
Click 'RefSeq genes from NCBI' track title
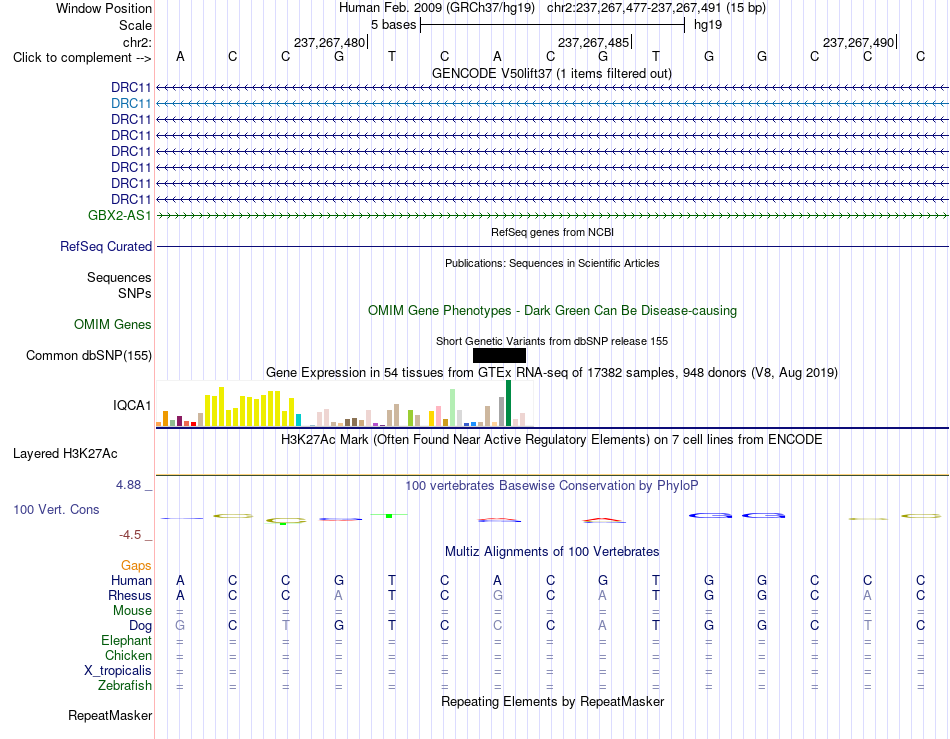pyautogui.click(x=553, y=232)
